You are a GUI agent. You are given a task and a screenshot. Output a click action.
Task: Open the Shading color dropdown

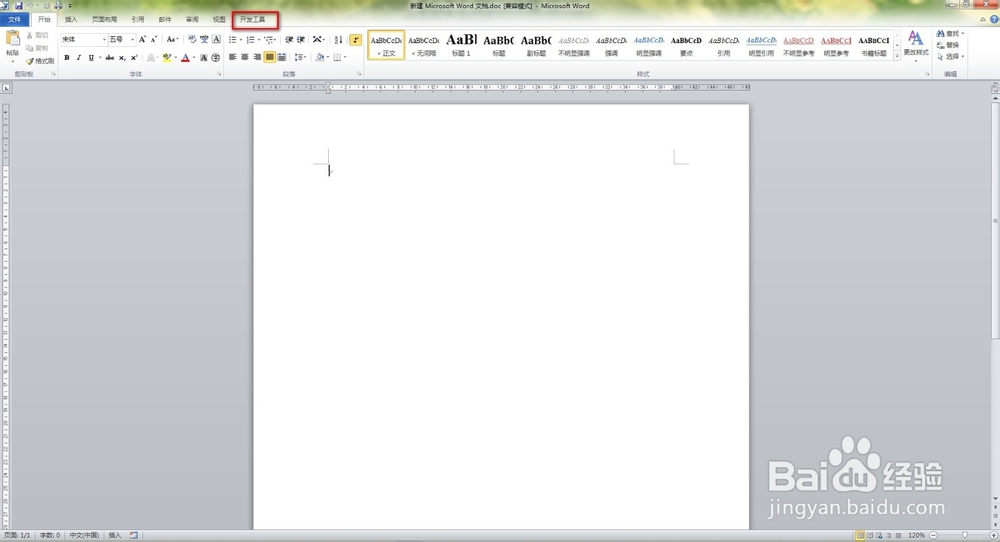[x=327, y=57]
